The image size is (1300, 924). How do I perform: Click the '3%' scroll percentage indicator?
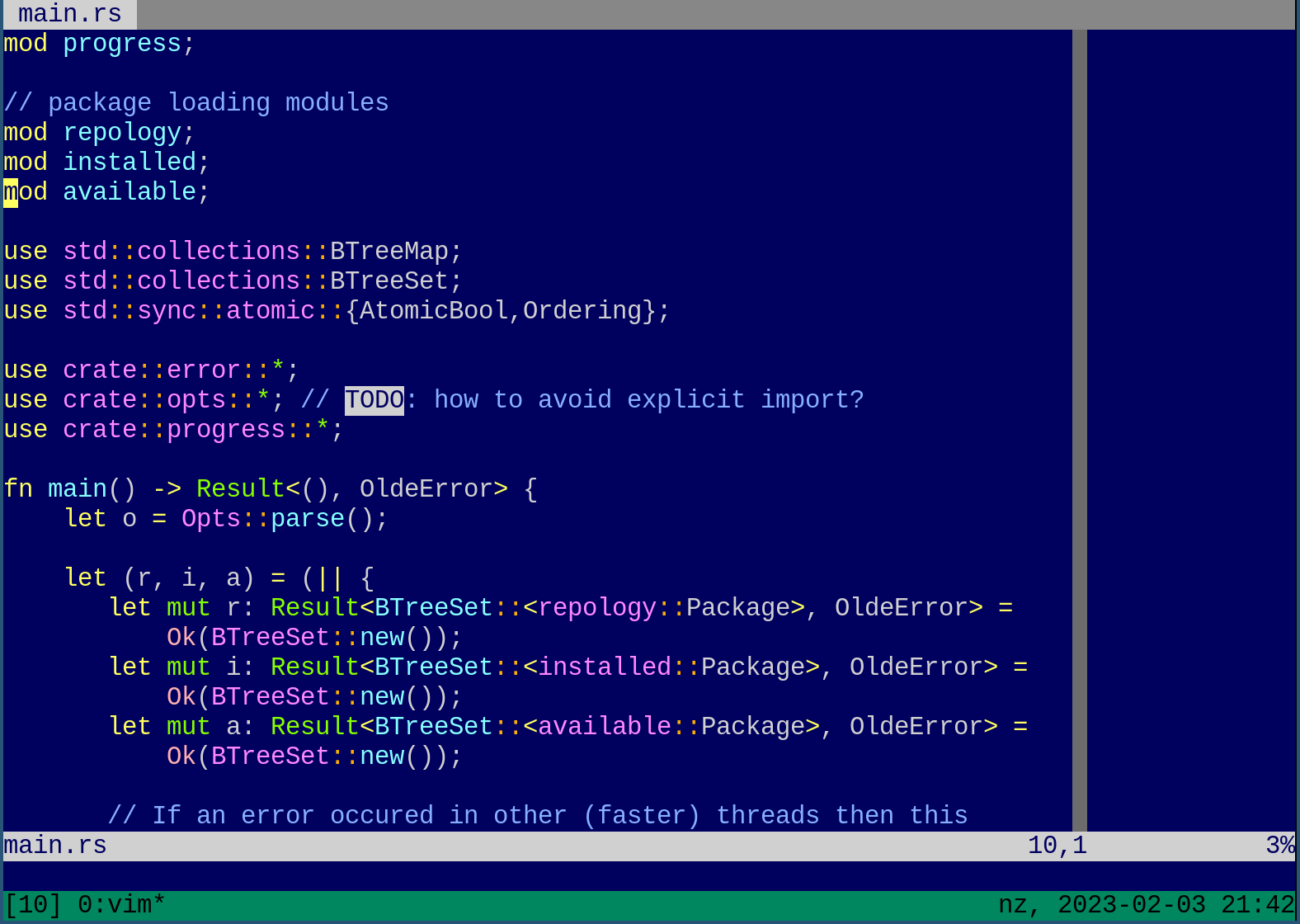pos(1280,846)
